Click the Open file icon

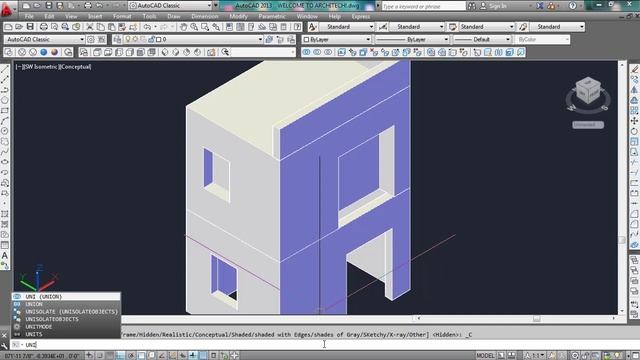pyautogui.click(x=19, y=27)
